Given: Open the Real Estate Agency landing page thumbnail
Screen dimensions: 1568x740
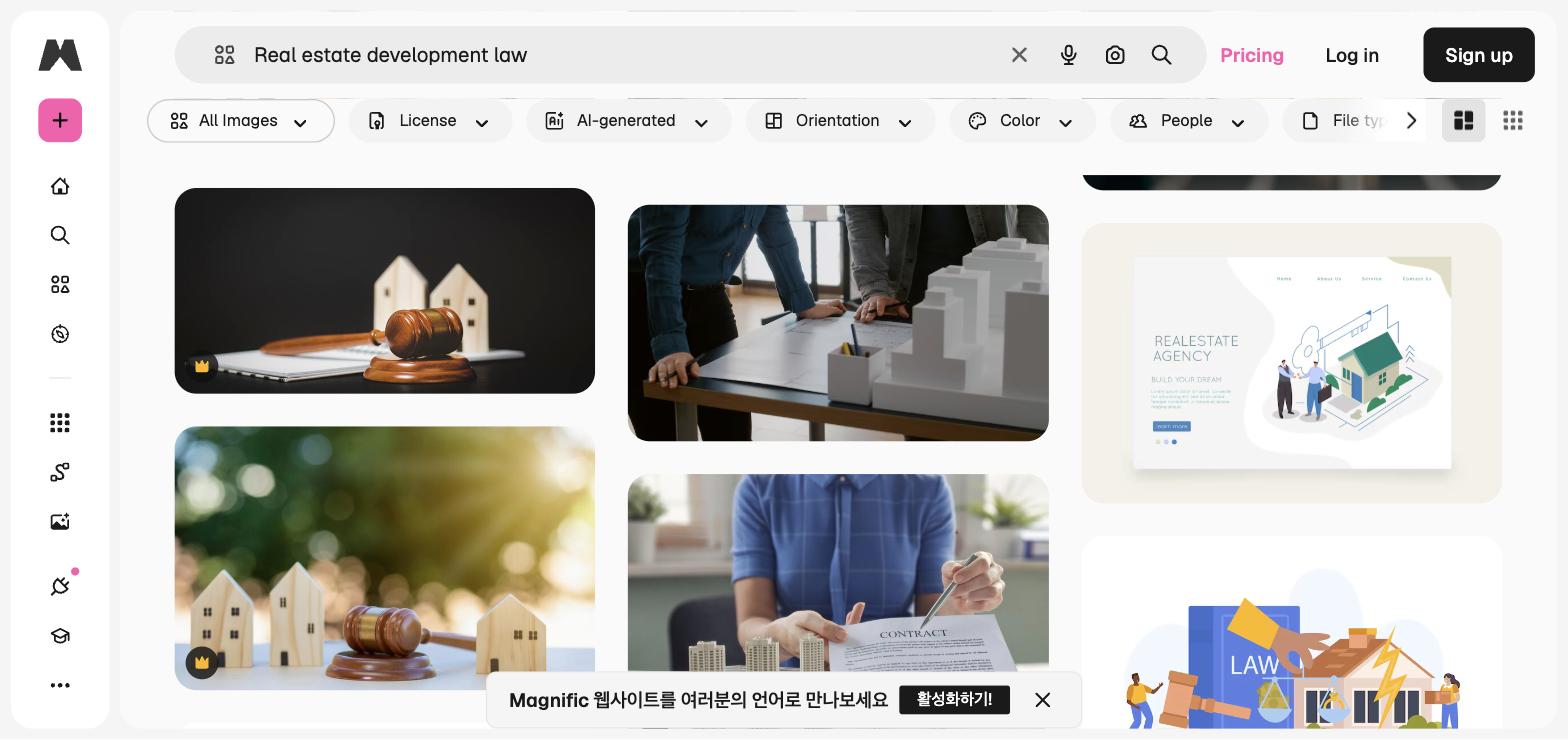Looking at the screenshot, I should tap(1291, 363).
